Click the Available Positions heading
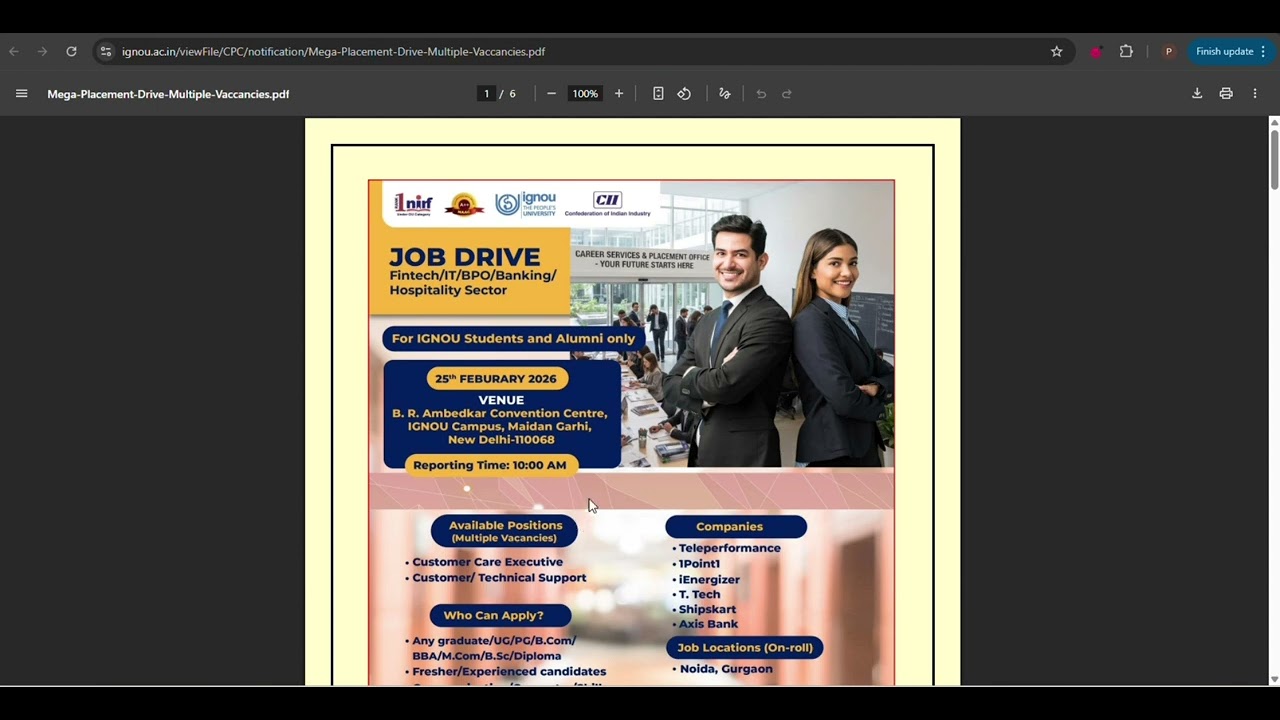The image size is (1280, 720). tap(504, 531)
